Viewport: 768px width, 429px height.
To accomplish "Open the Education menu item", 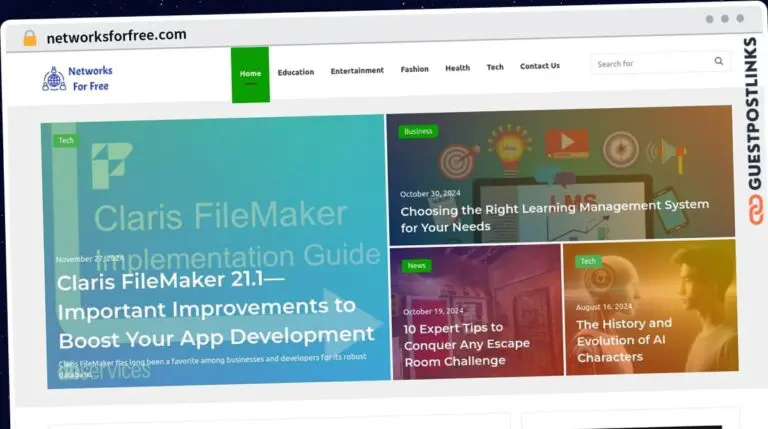I will [295, 72].
